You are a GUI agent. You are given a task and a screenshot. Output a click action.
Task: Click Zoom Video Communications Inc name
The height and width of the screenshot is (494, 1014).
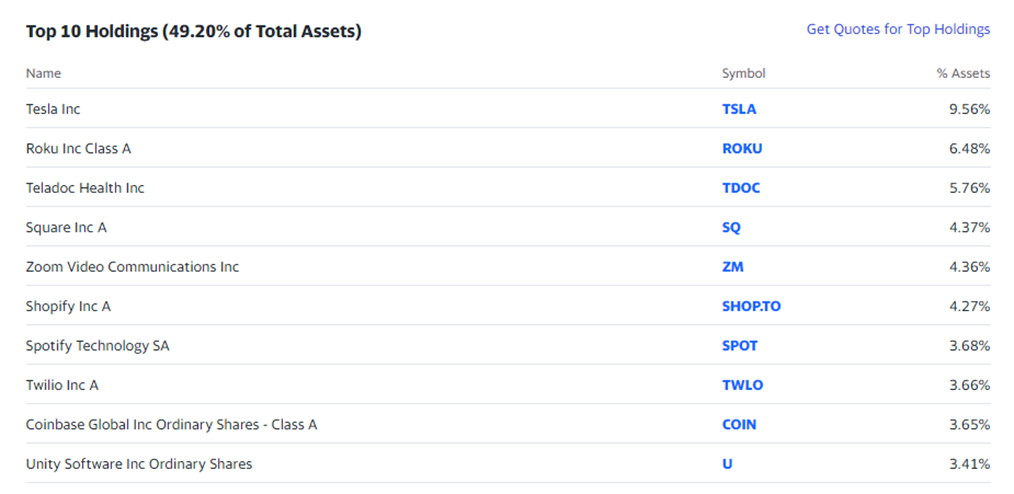tap(133, 267)
